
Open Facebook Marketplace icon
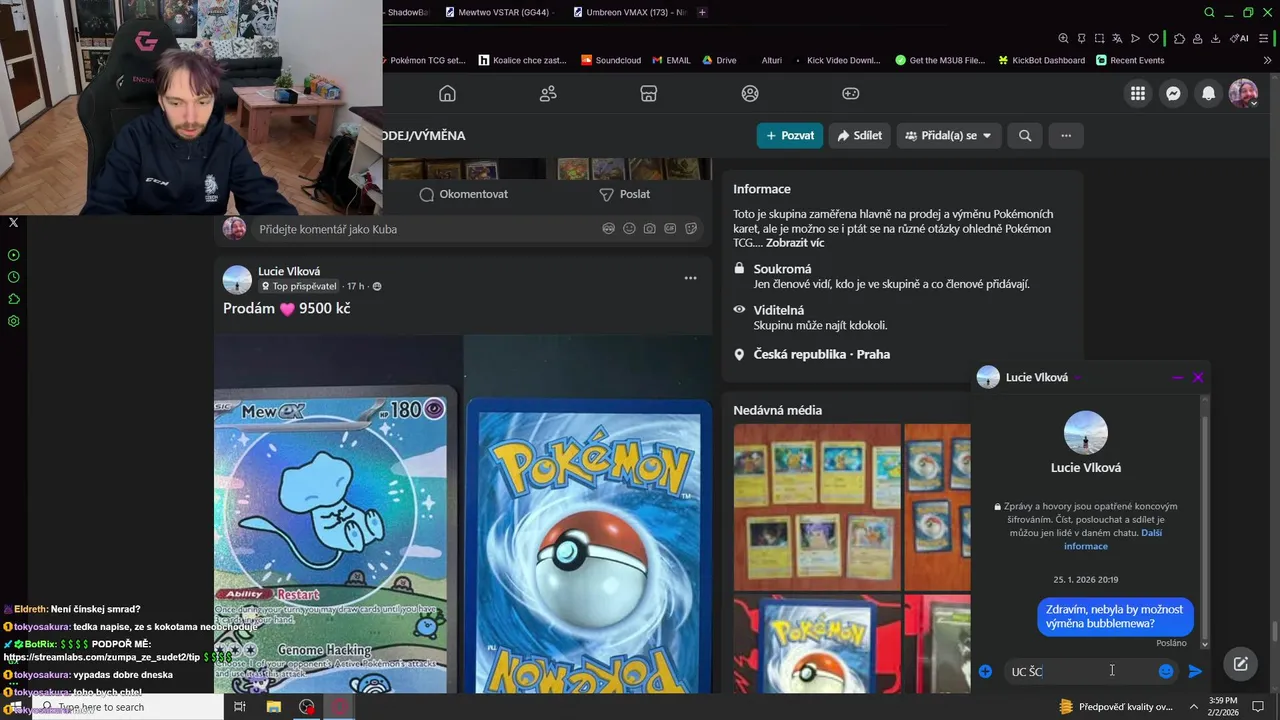[649, 93]
